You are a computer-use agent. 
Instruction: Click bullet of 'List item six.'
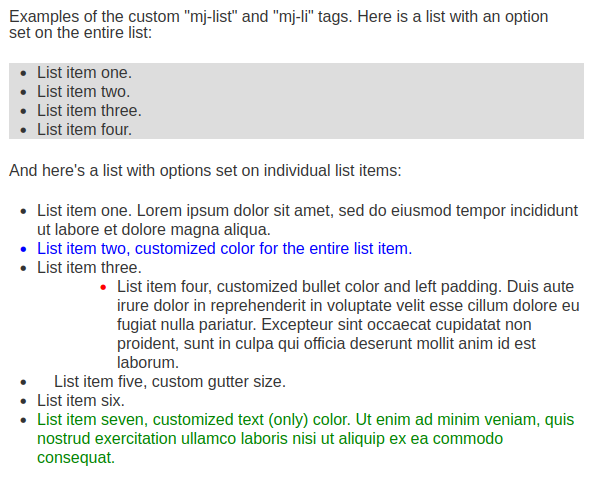[23, 402]
